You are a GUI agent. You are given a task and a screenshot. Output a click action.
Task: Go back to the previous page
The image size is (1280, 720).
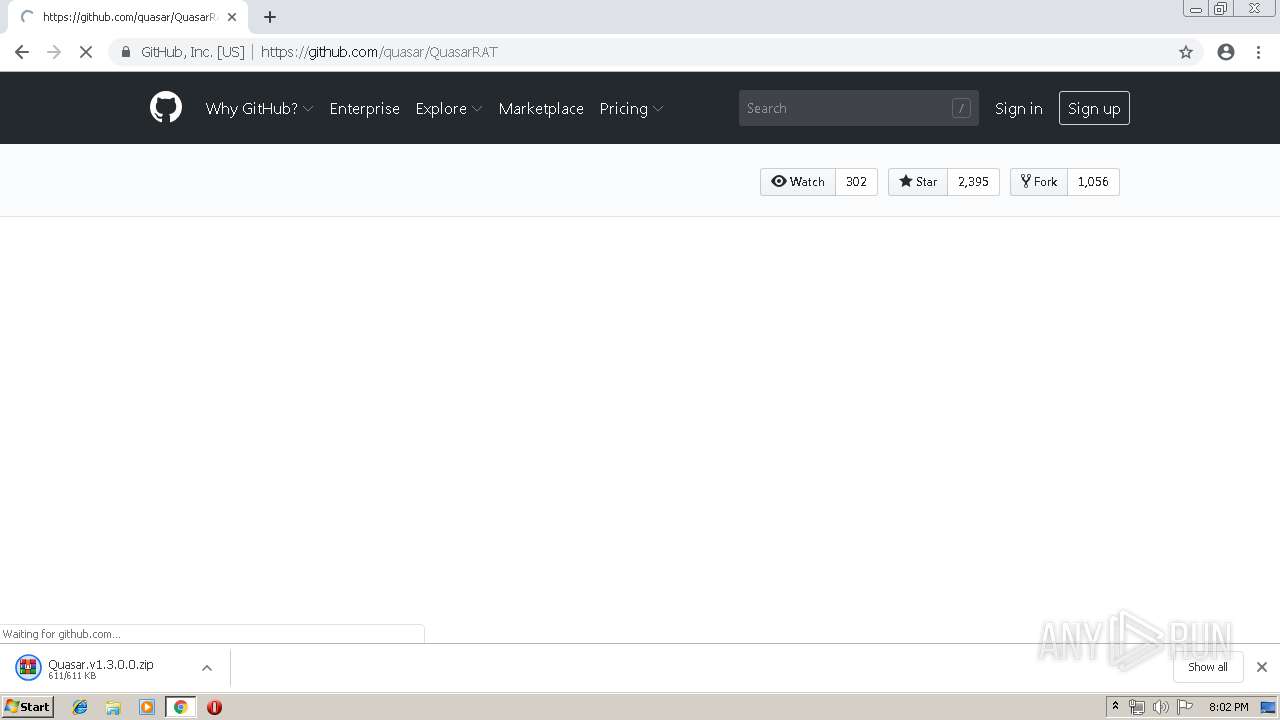(x=22, y=52)
